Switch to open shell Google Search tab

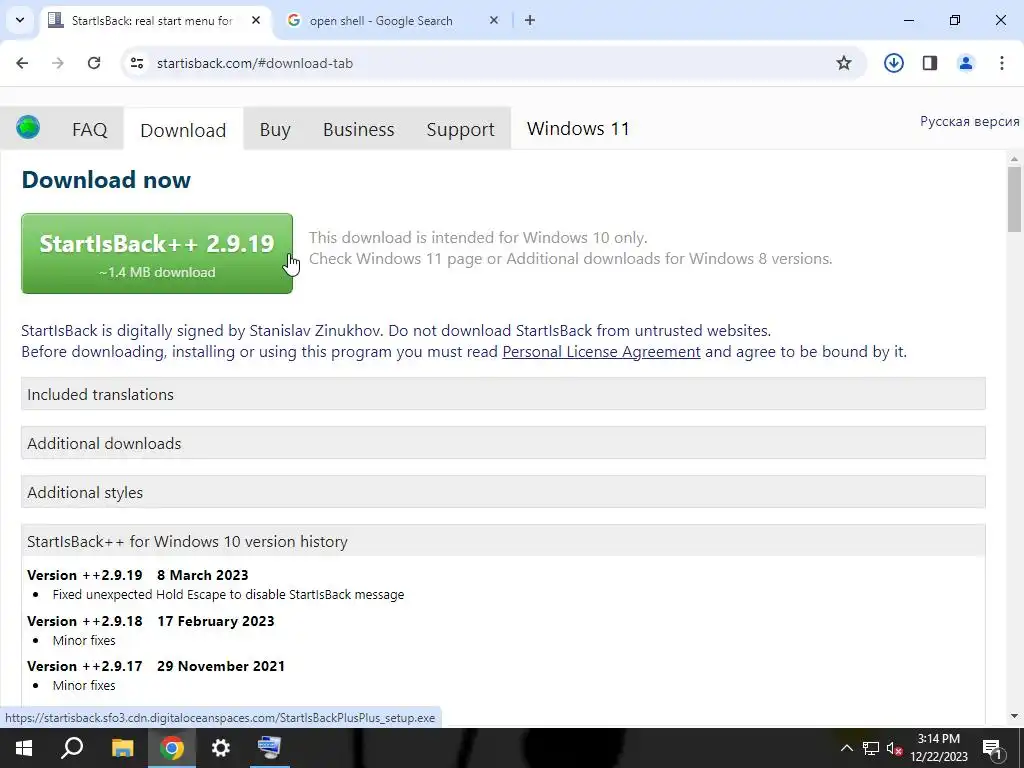(x=381, y=21)
